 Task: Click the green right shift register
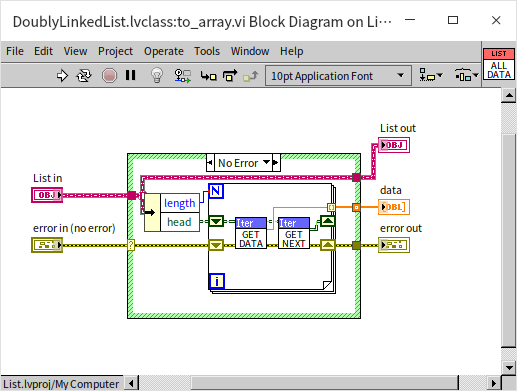point(328,221)
